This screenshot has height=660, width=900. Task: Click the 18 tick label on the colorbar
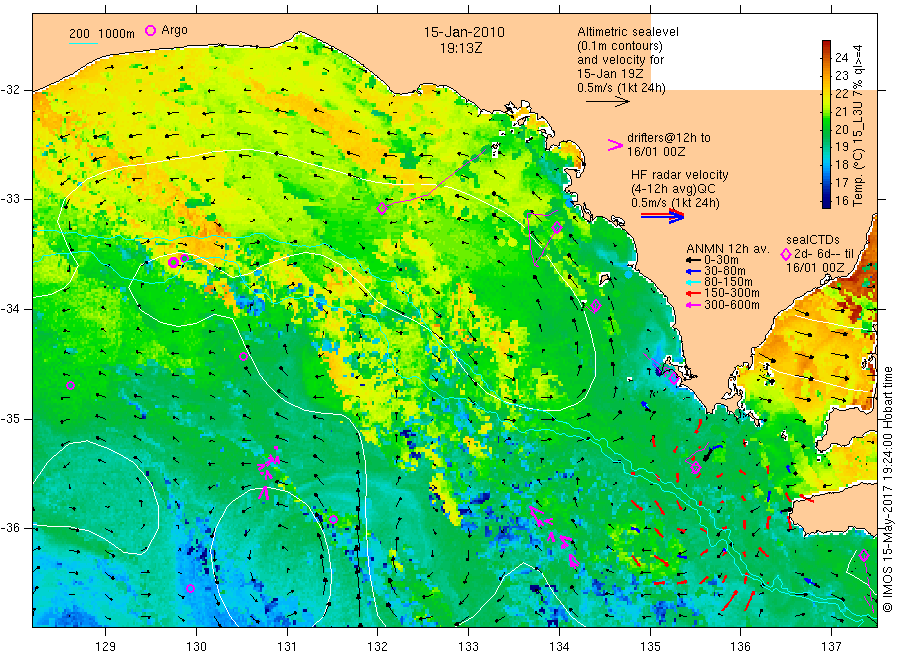pyautogui.click(x=841, y=165)
